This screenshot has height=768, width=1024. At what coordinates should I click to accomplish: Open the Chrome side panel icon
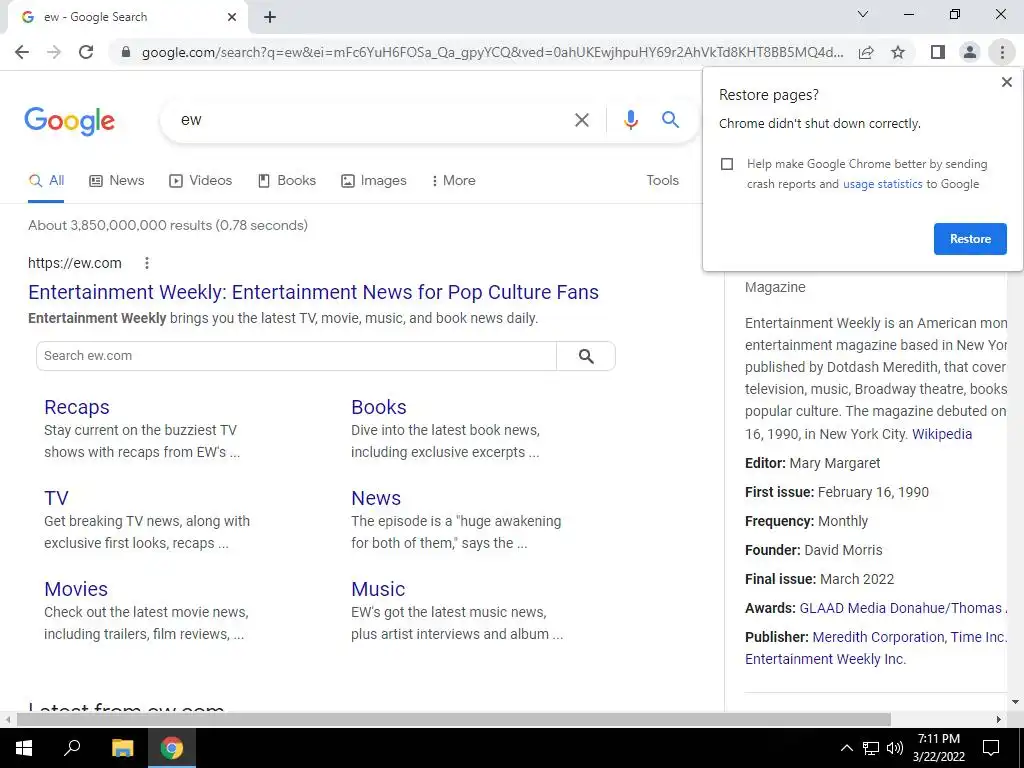938,52
